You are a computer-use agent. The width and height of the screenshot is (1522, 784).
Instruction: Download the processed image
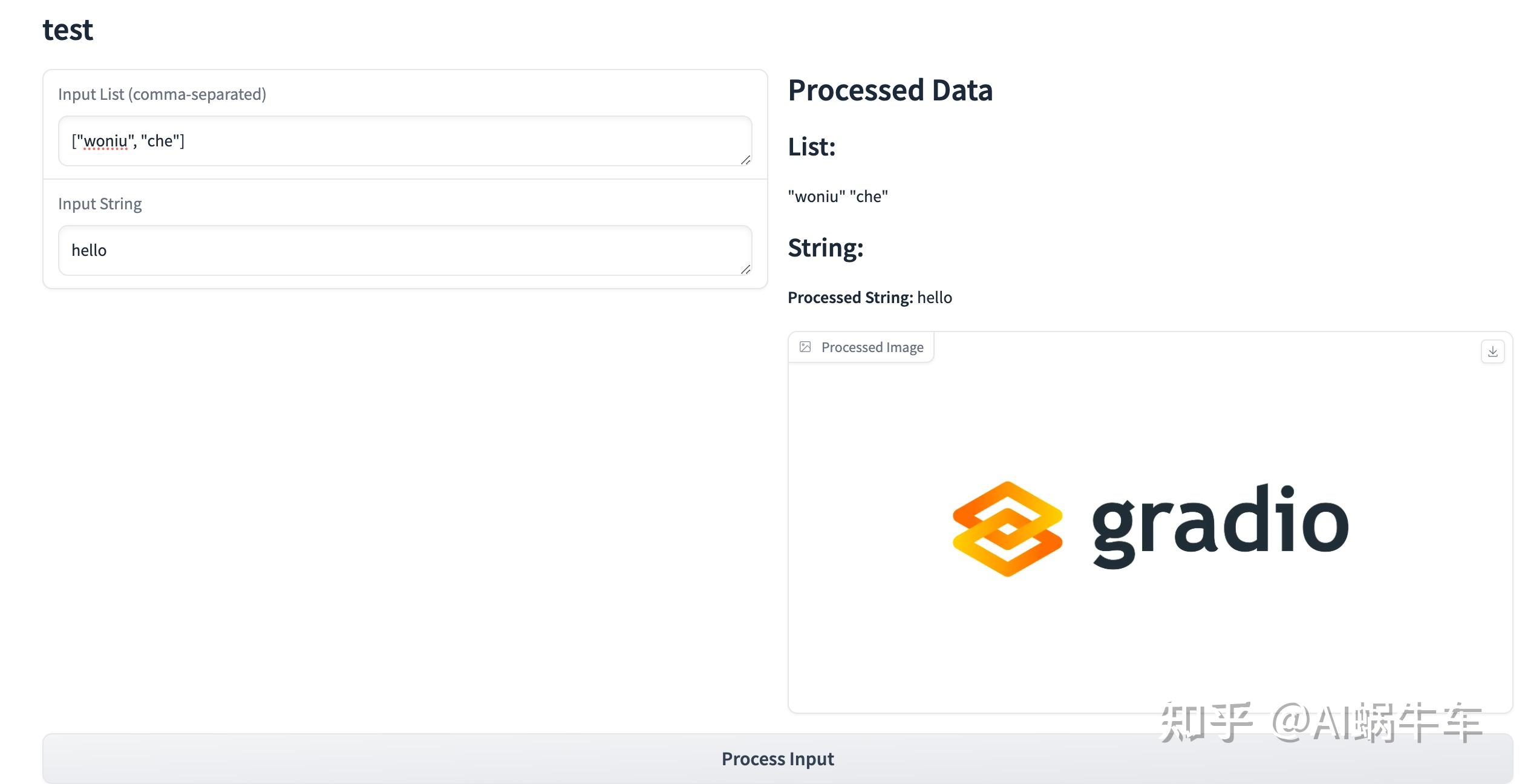pos(1492,351)
